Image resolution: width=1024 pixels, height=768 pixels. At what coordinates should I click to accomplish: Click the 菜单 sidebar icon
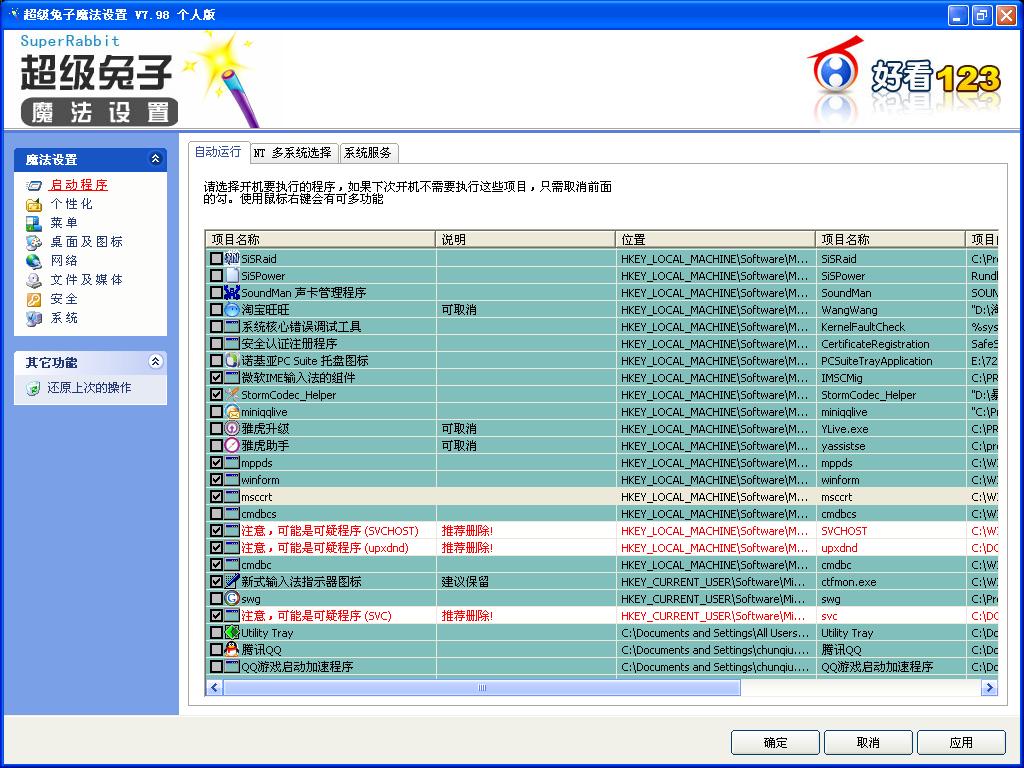[34, 223]
